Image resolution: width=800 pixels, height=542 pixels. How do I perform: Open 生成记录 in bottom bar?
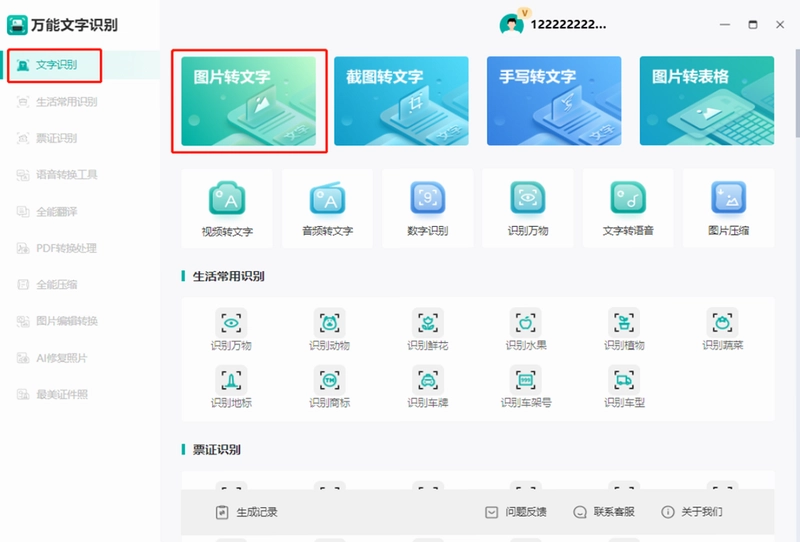tap(246, 512)
